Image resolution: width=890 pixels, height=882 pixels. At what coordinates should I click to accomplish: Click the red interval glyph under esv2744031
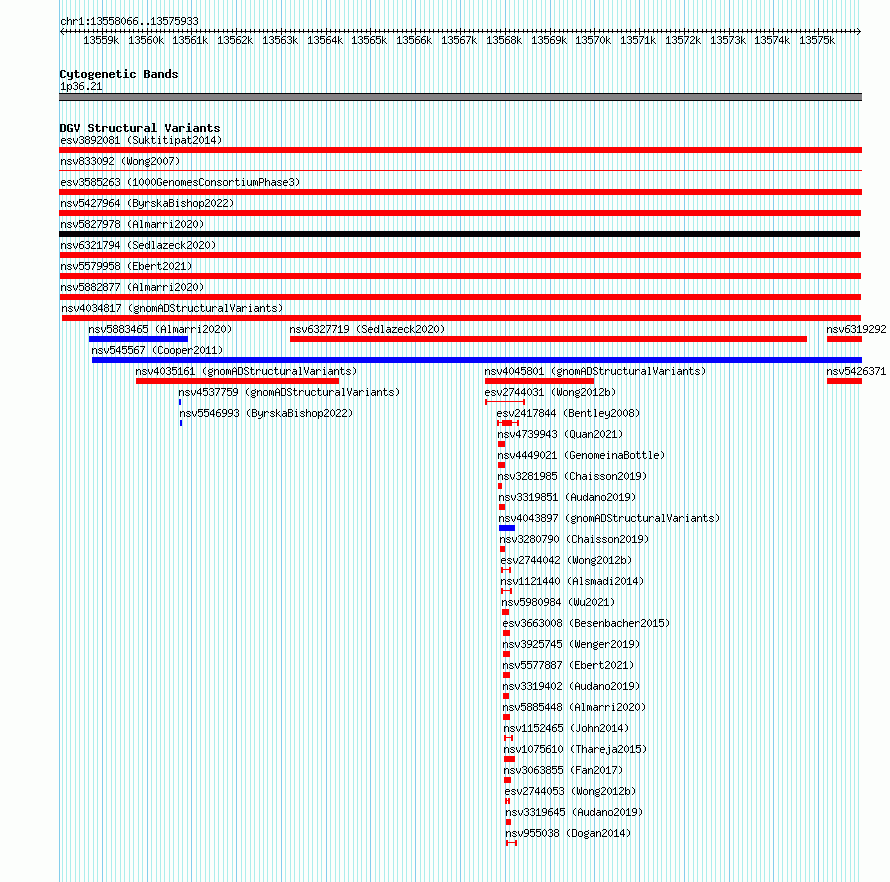[x=505, y=402]
